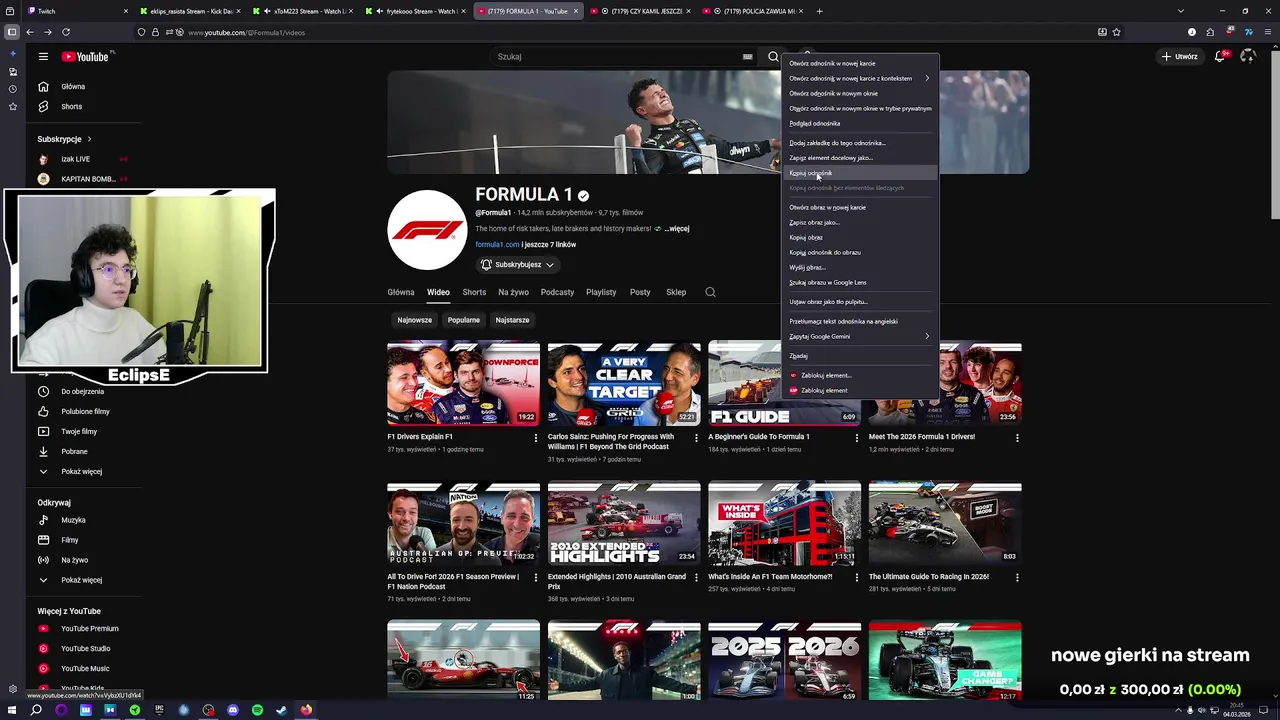Open options for Meet The 2026 Drivers video
Screen dimensions: 1280x720
coord(1017,438)
